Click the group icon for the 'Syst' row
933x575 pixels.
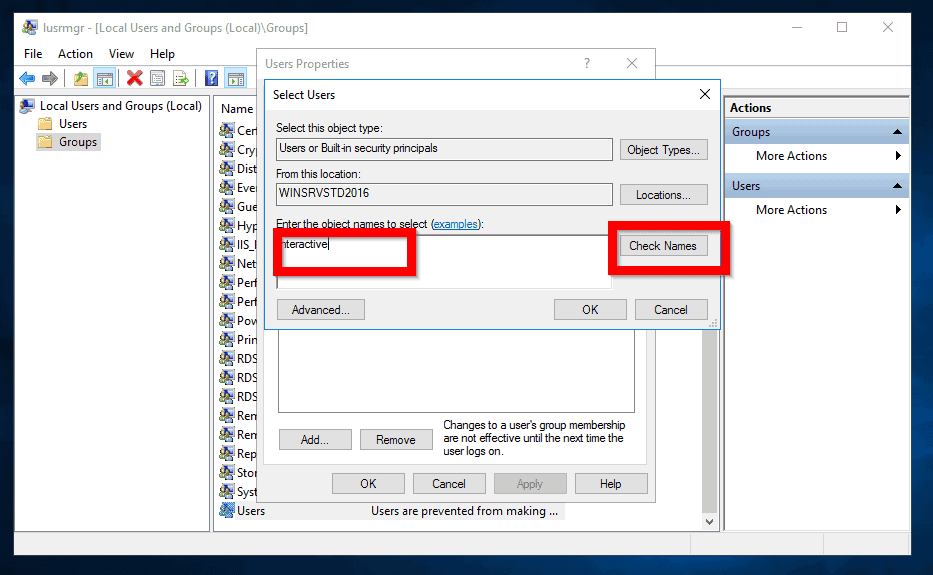click(227, 491)
